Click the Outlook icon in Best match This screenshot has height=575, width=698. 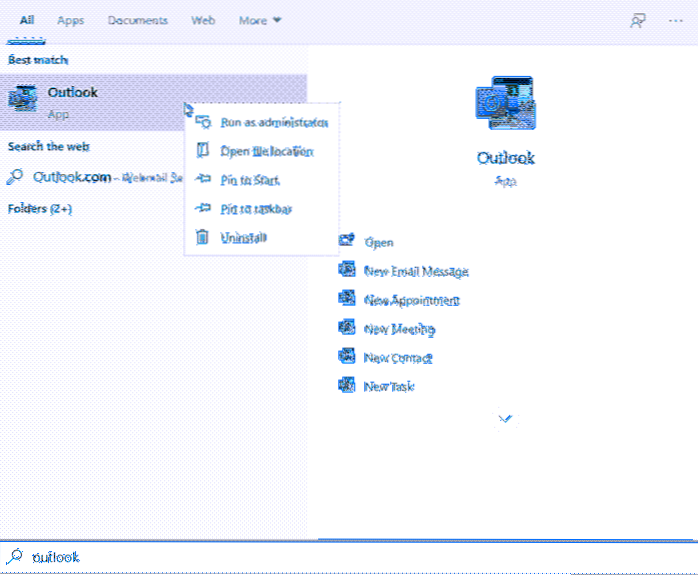click(23, 99)
